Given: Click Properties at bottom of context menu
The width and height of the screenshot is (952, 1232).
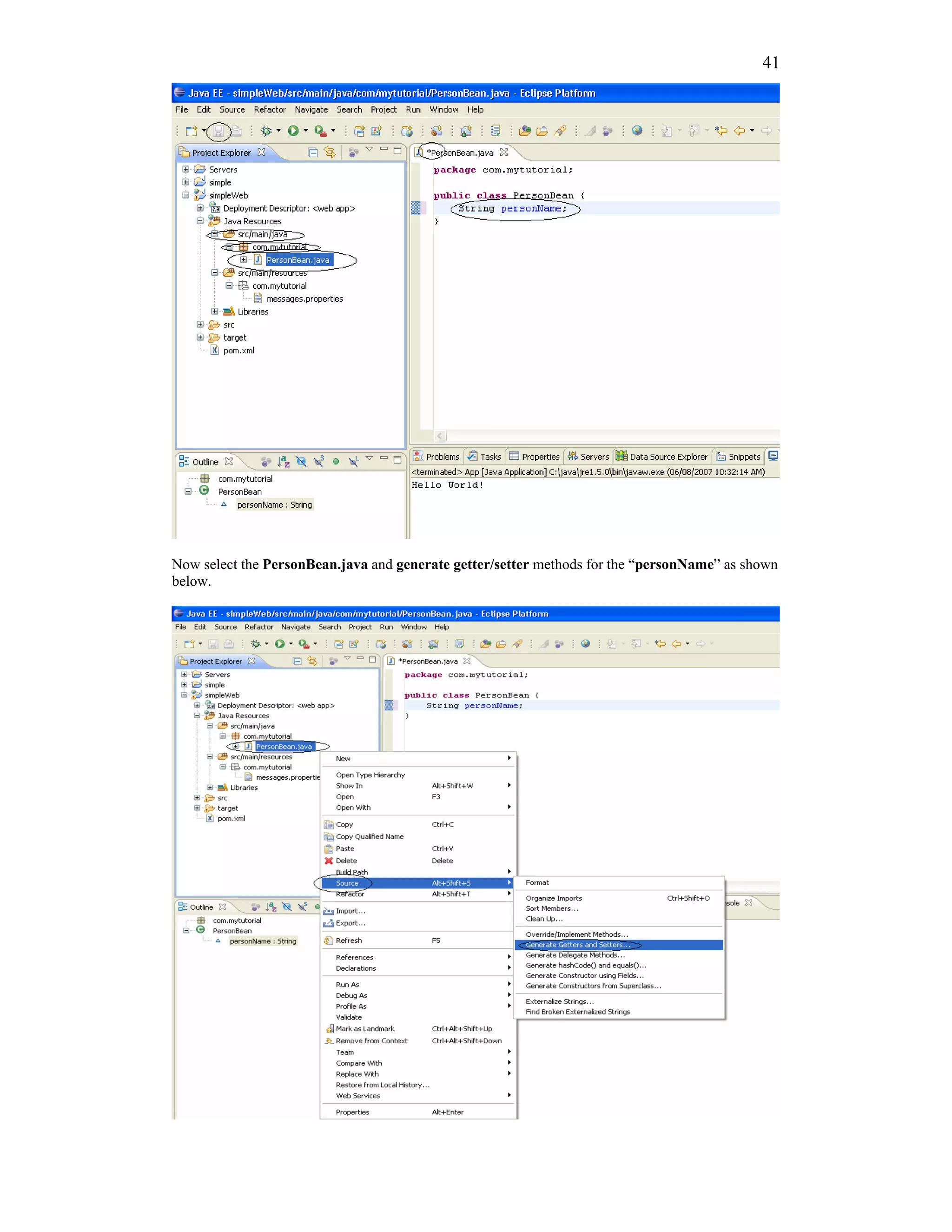Looking at the screenshot, I should click(x=418, y=1112).
